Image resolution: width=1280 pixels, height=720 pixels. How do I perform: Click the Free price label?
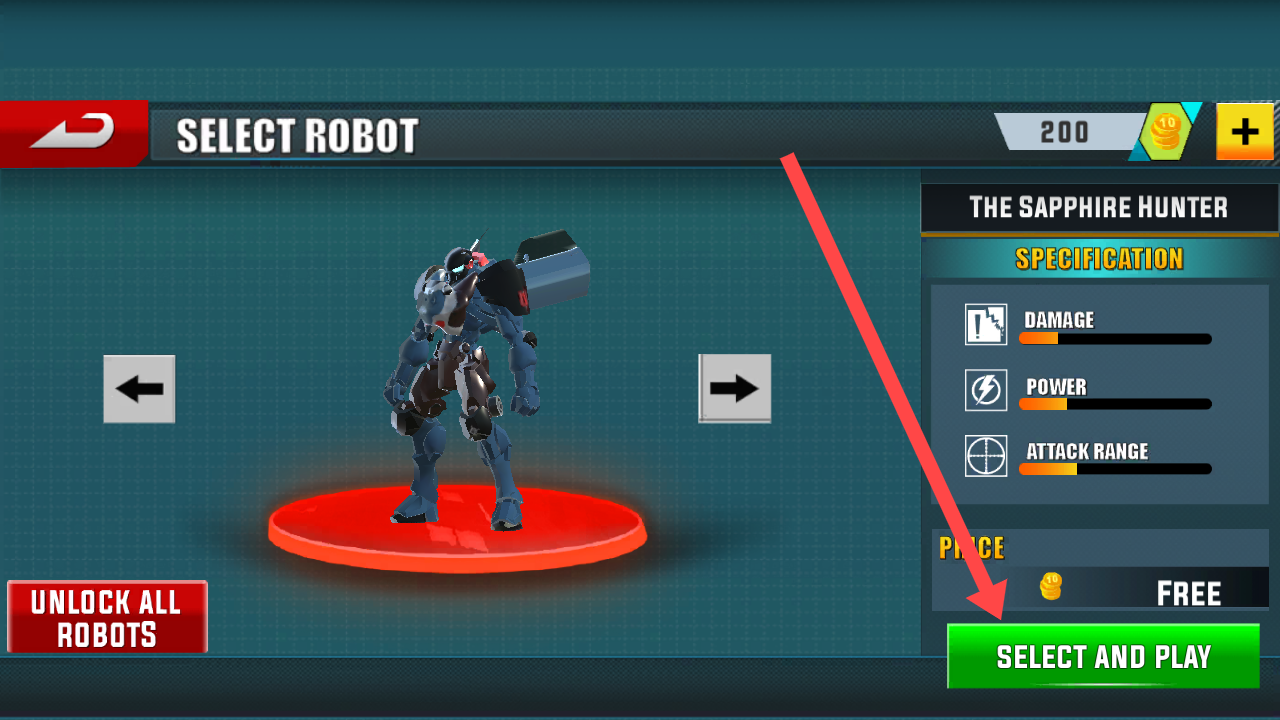tap(1189, 594)
